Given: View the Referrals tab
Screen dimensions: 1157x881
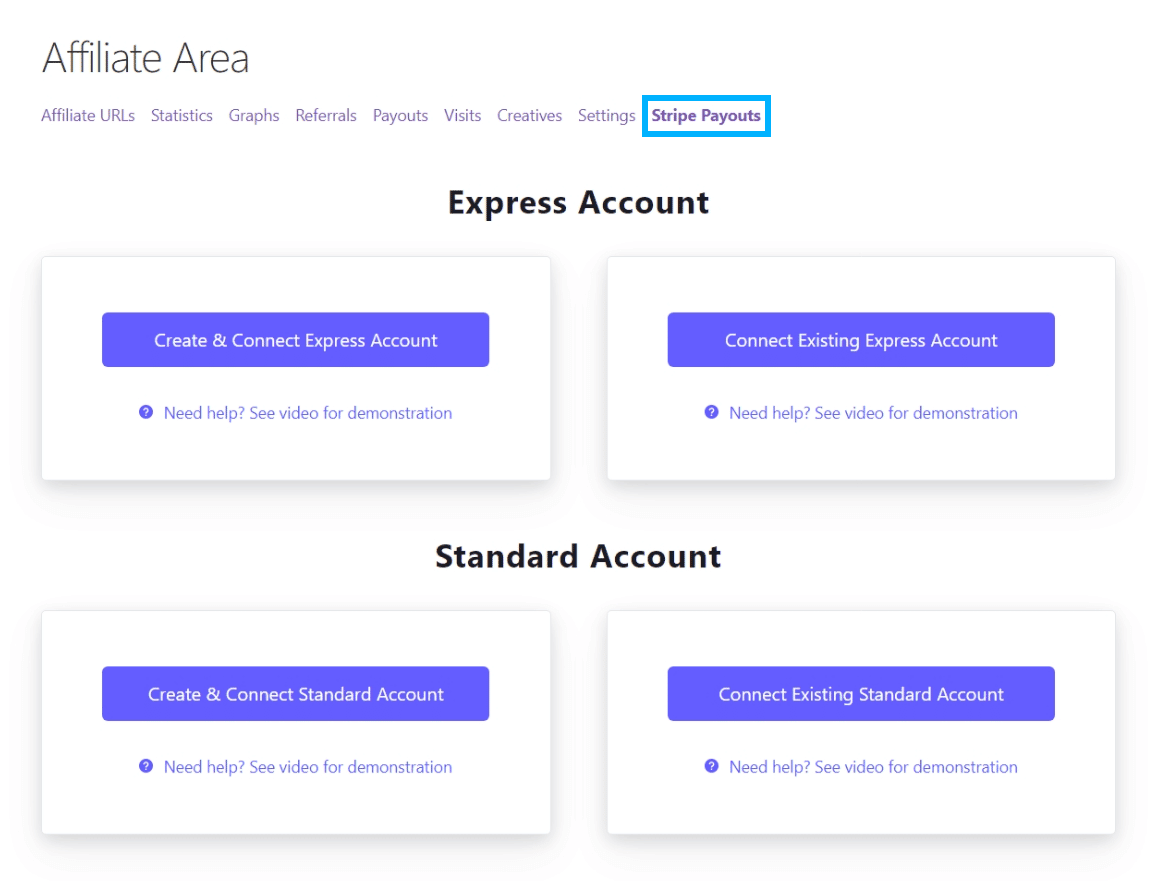Looking at the screenshot, I should (x=325, y=115).
